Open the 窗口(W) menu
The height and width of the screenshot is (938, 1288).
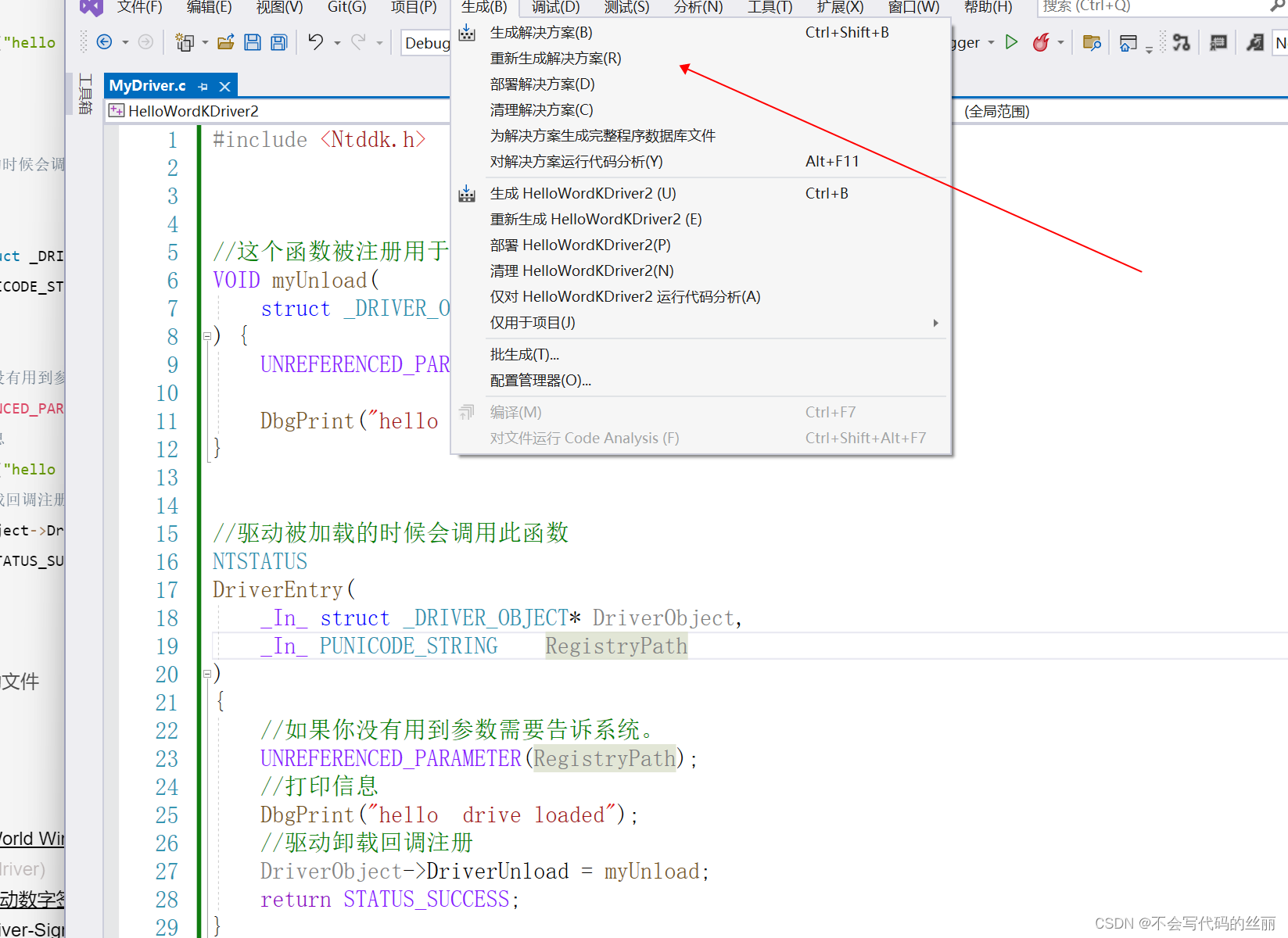point(913,7)
